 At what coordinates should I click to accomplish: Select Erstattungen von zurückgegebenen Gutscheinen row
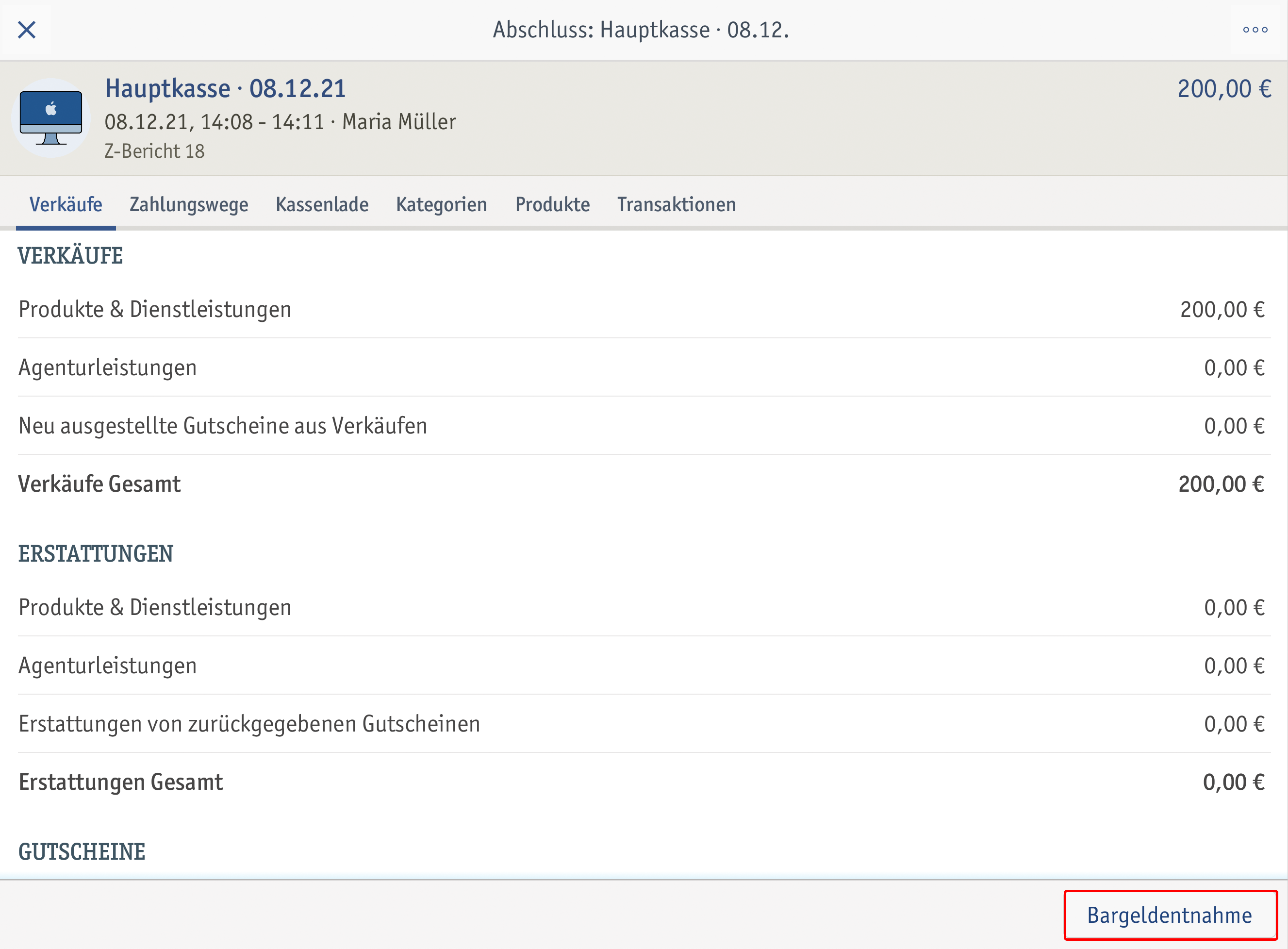pyautogui.click(x=644, y=724)
